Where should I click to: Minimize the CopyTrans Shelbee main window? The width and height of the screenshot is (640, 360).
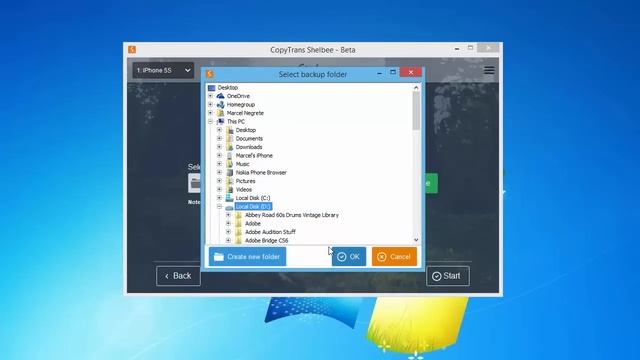click(457, 49)
